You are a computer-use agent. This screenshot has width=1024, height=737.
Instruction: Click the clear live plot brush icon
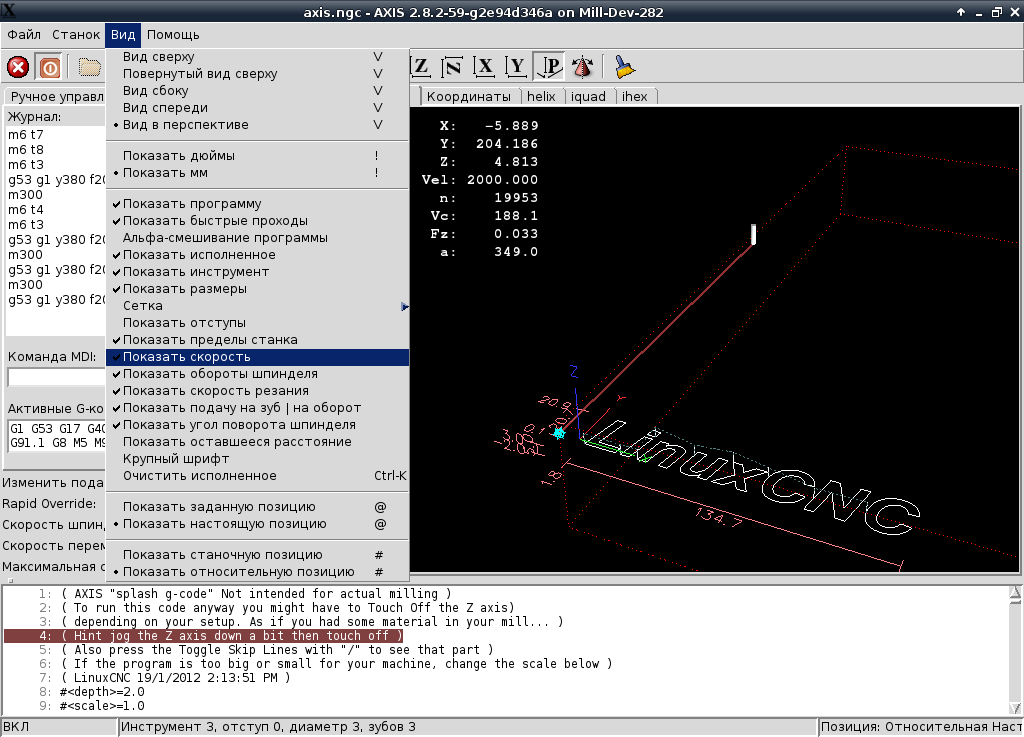[625, 67]
